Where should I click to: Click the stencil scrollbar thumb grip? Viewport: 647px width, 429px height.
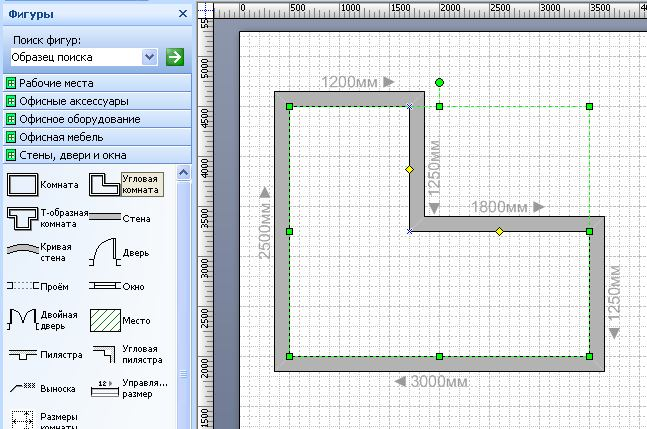coord(184,374)
